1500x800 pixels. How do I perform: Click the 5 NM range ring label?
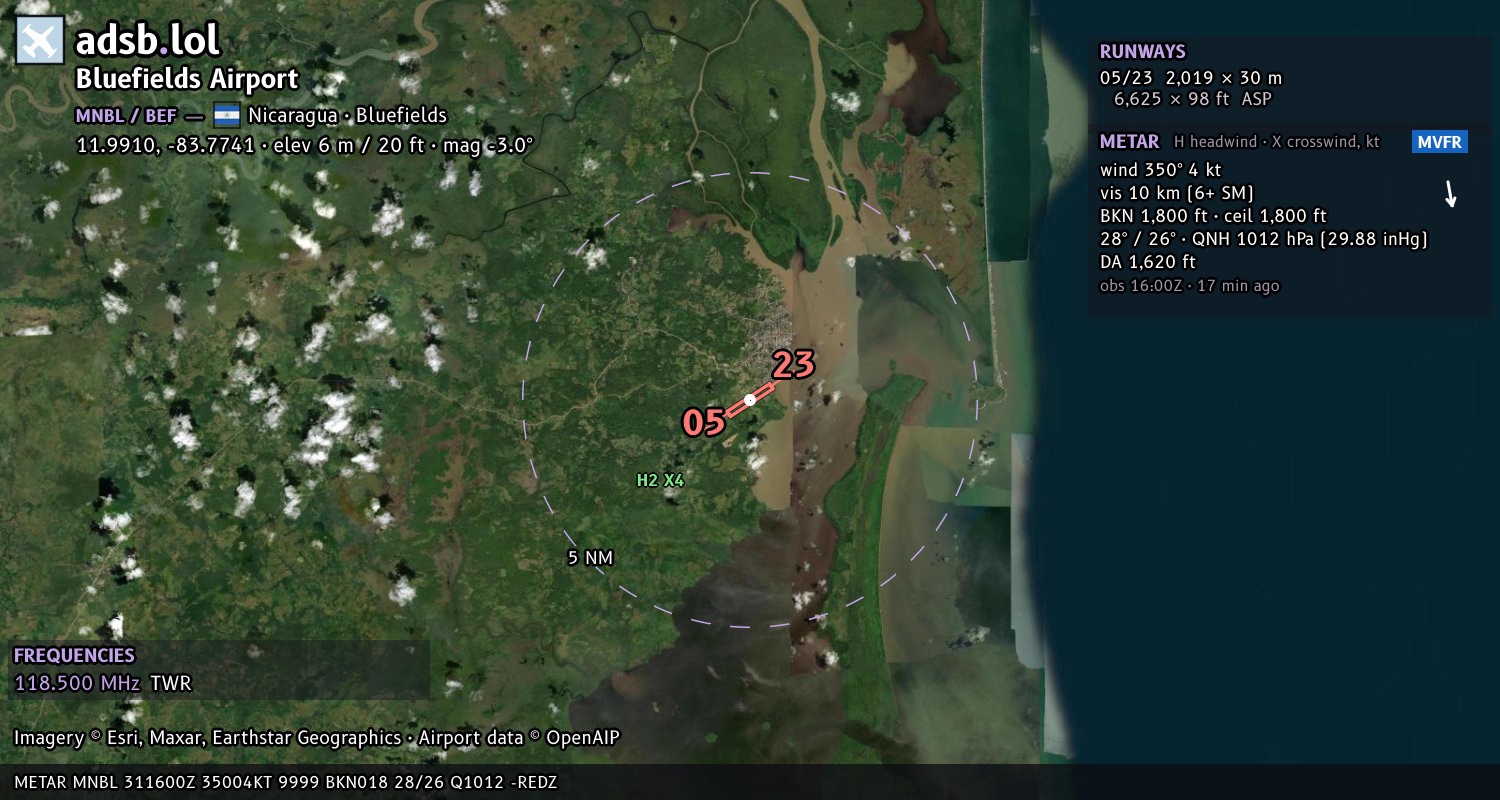coord(590,558)
